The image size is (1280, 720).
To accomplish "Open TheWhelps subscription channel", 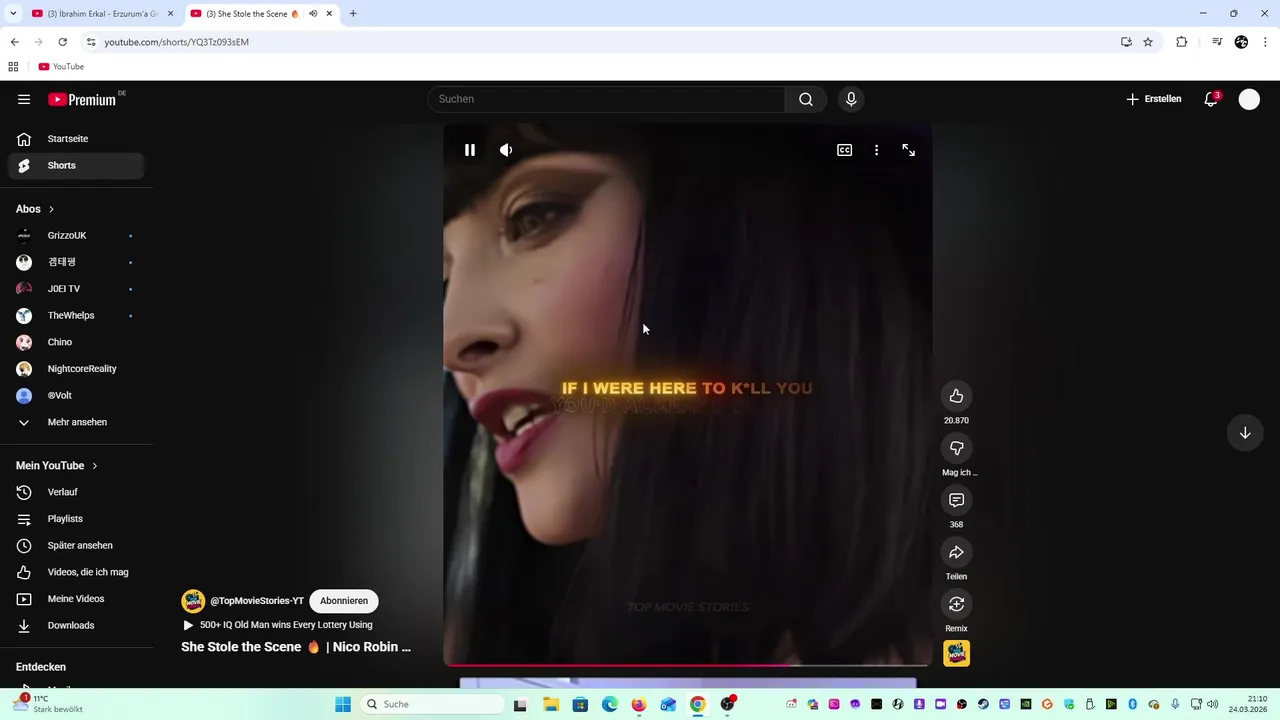I will 76,316.
